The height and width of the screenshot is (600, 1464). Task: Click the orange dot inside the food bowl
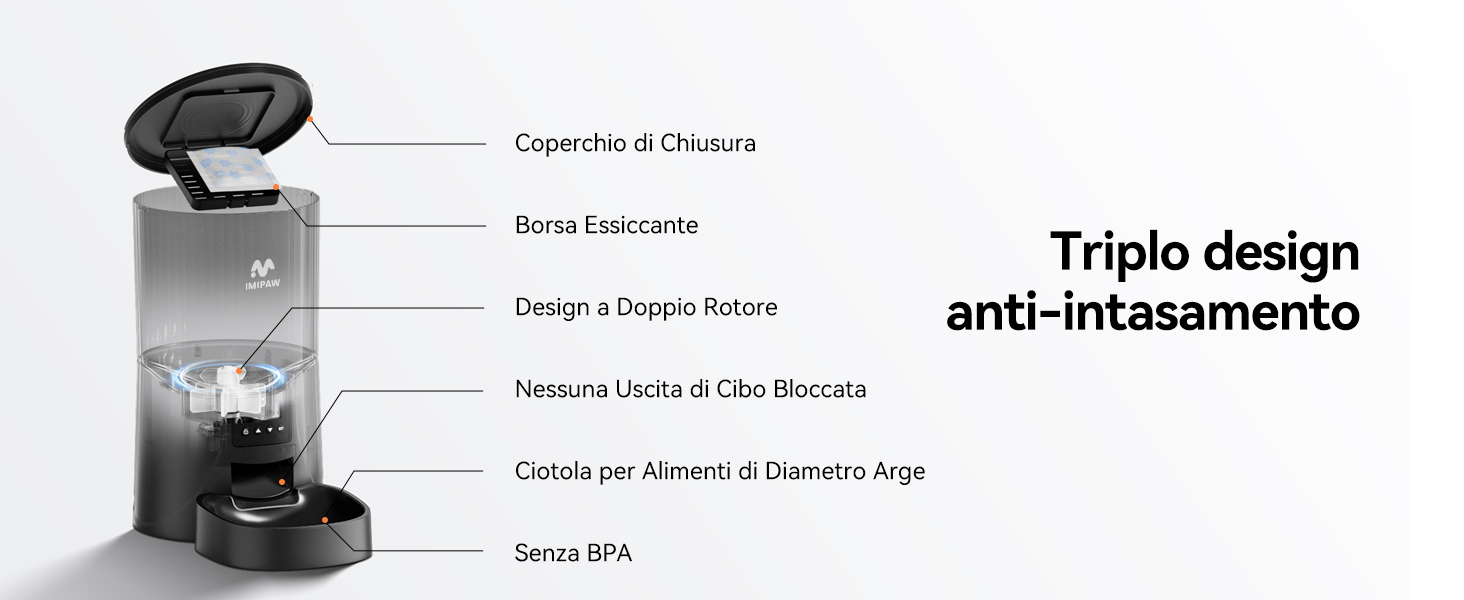click(326, 520)
